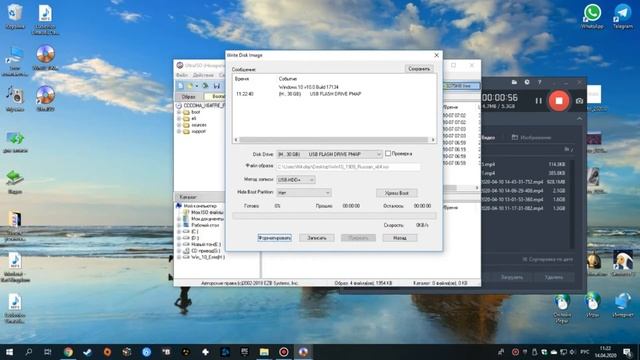Open the recorder help question mark icon
Screen dimensions: 640x360
pos(540,82)
